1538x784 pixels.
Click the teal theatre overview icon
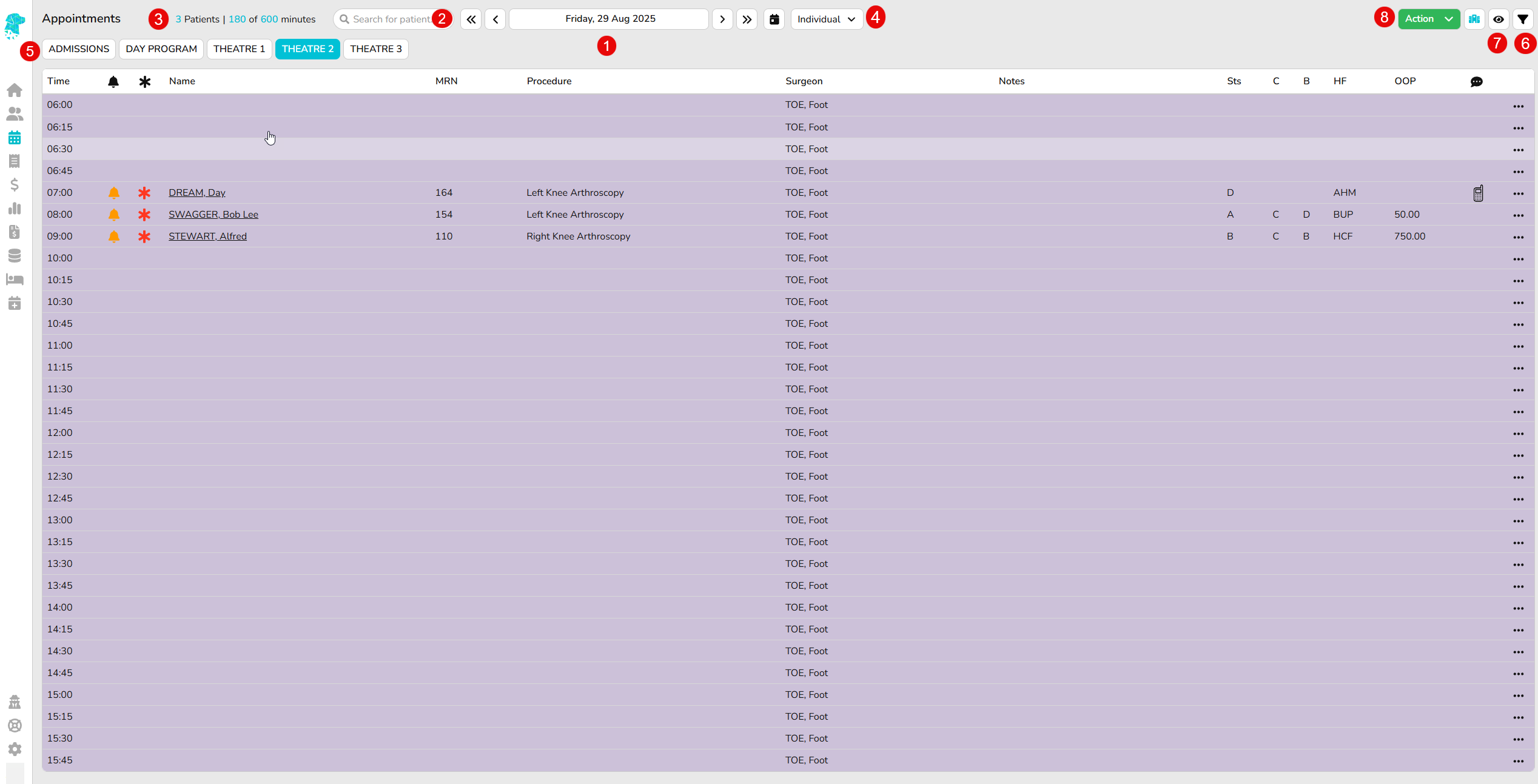pyautogui.click(x=1474, y=19)
